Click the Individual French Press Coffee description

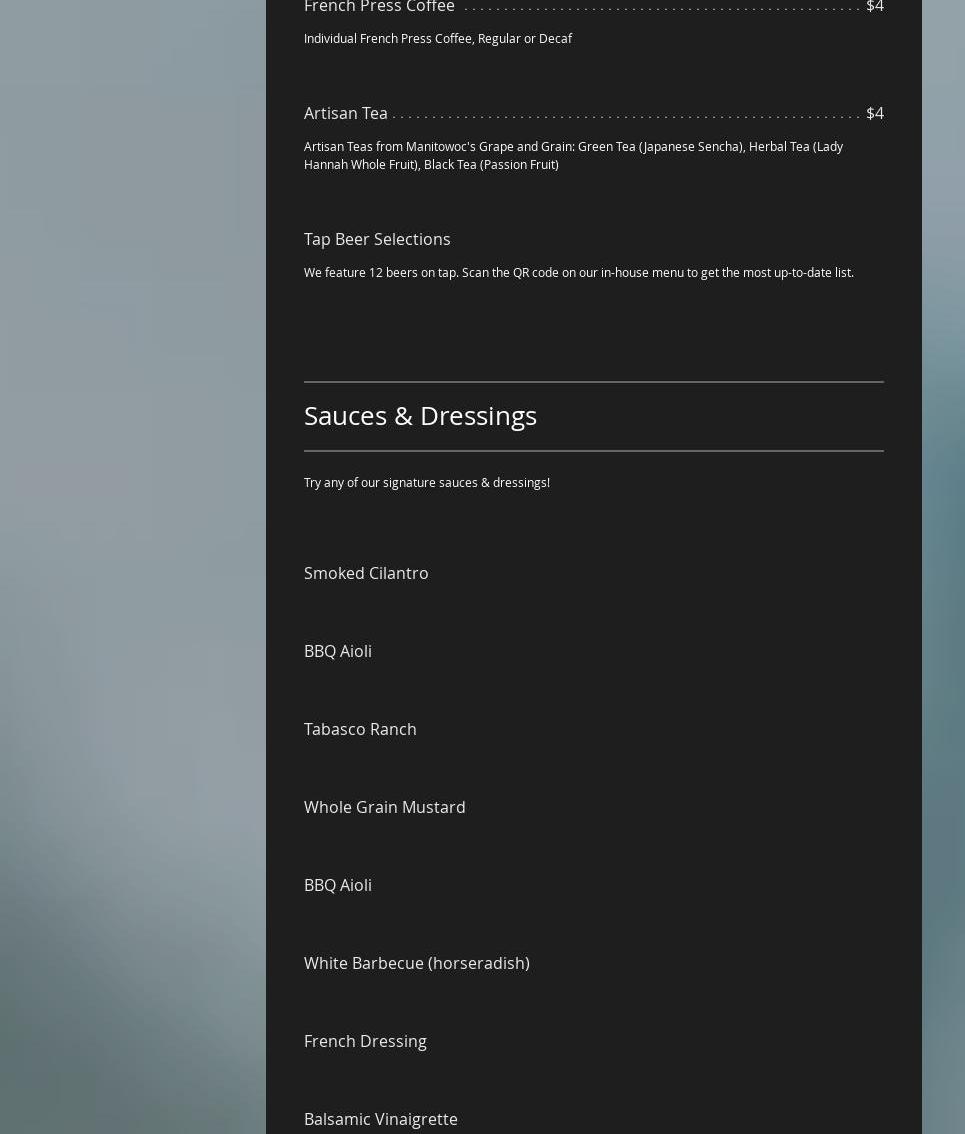(437, 38)
